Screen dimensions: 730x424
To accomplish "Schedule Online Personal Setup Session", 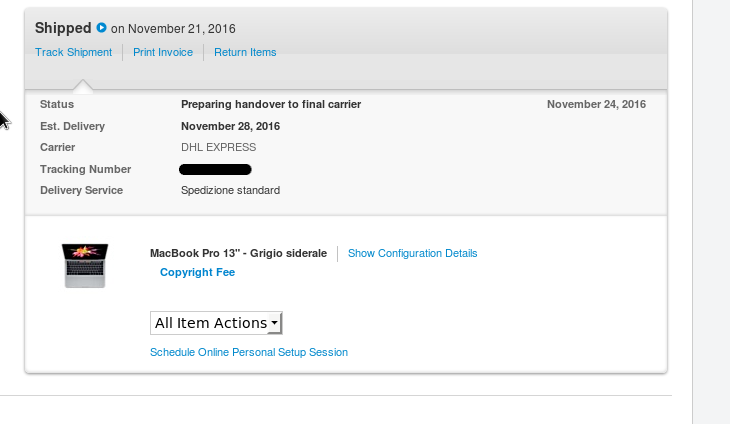I will click(249, 353).
